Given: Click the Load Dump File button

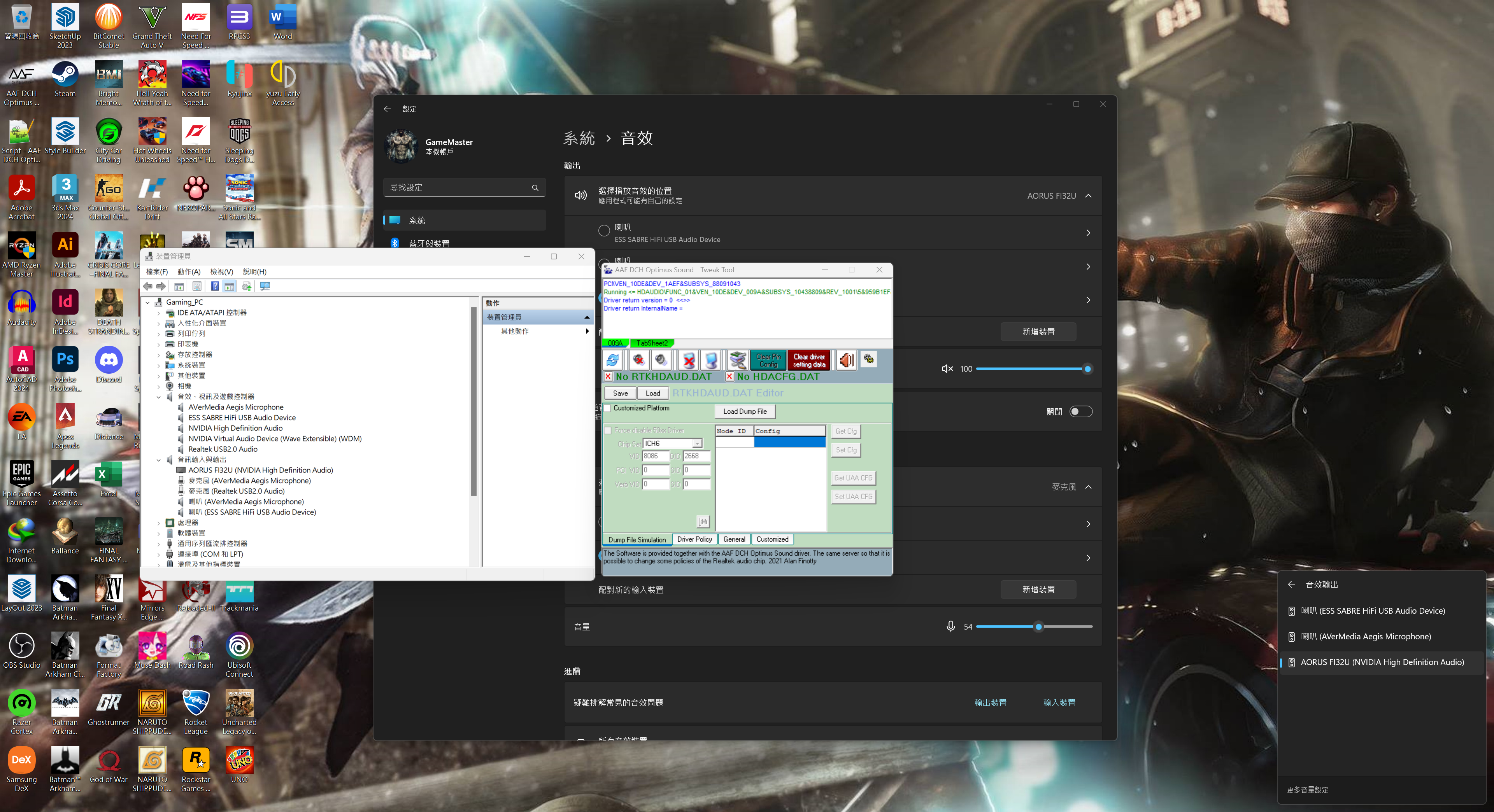Looking at the screenshot, I should click(745, 411).
